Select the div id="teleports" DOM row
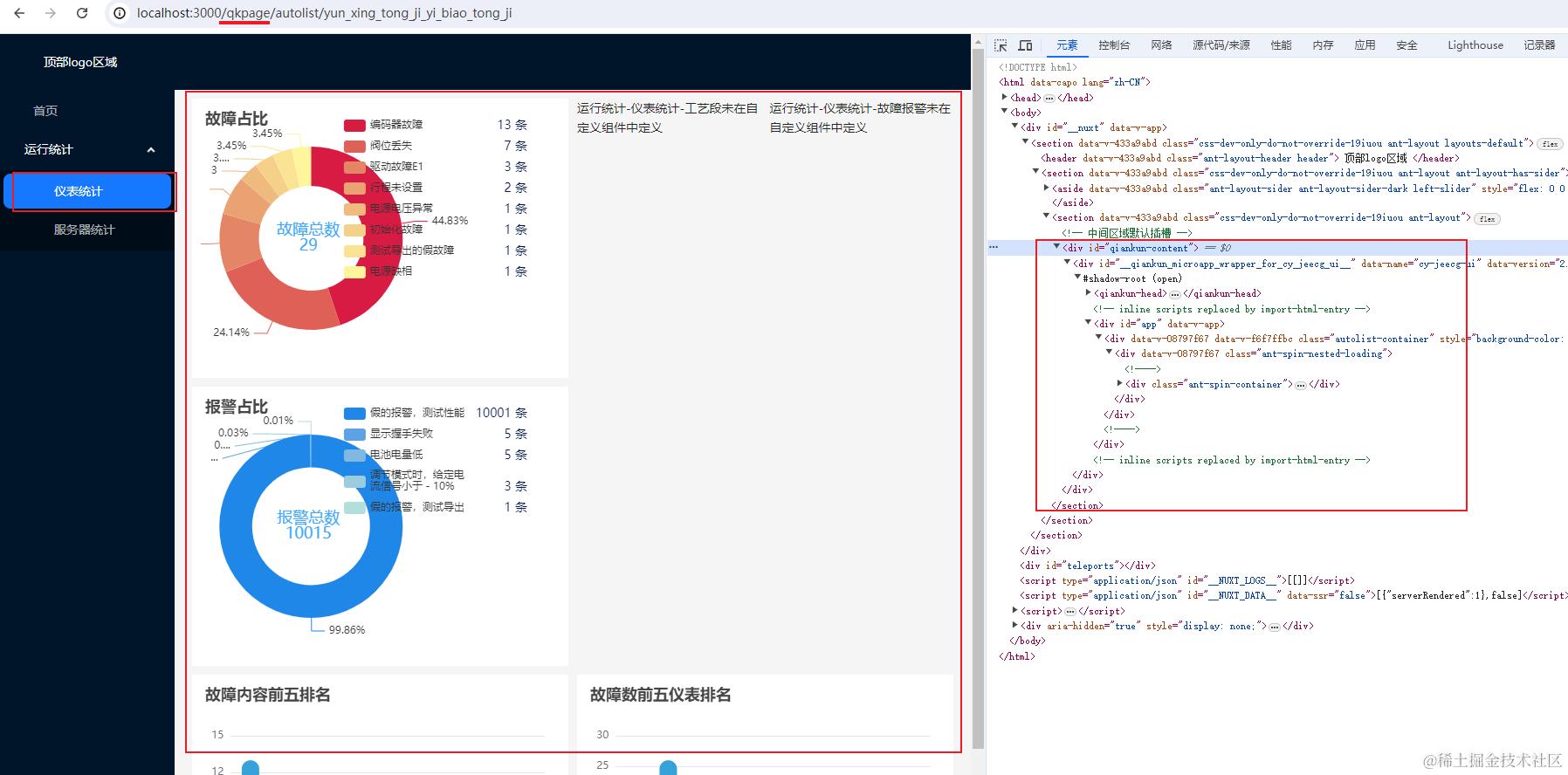The height and width of the screenshot is (775, 1568). pyautogui.click(x=1088, y=566)
